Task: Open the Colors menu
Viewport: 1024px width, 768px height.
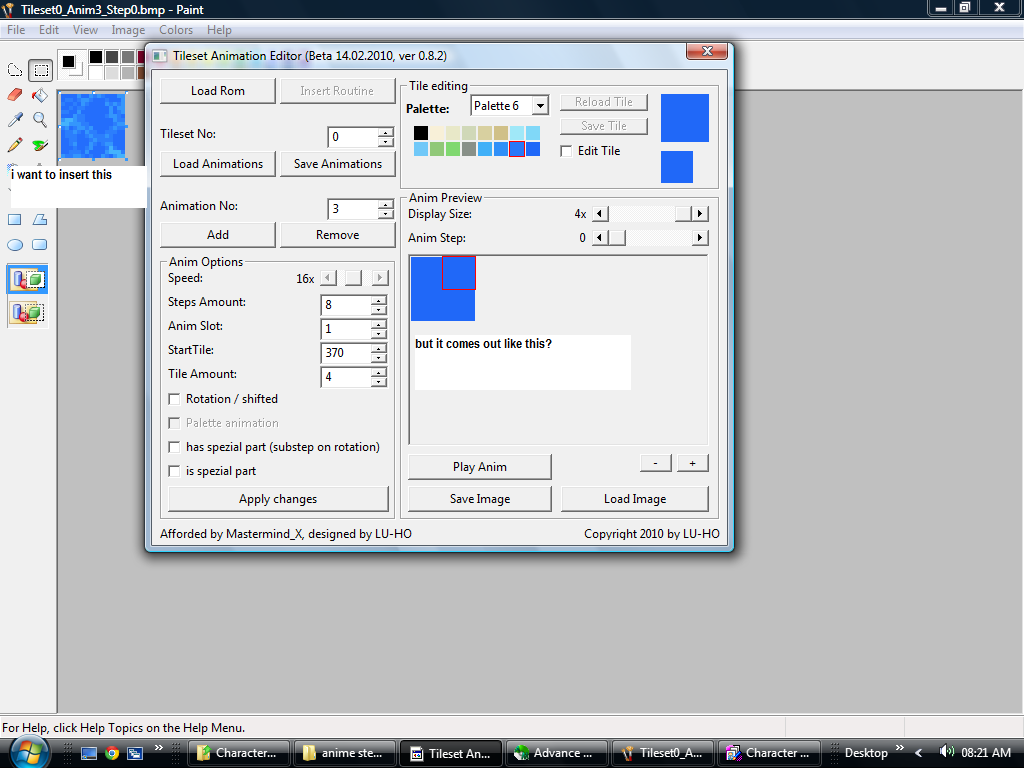Action: pyautogui.click(x=176, y=30)
